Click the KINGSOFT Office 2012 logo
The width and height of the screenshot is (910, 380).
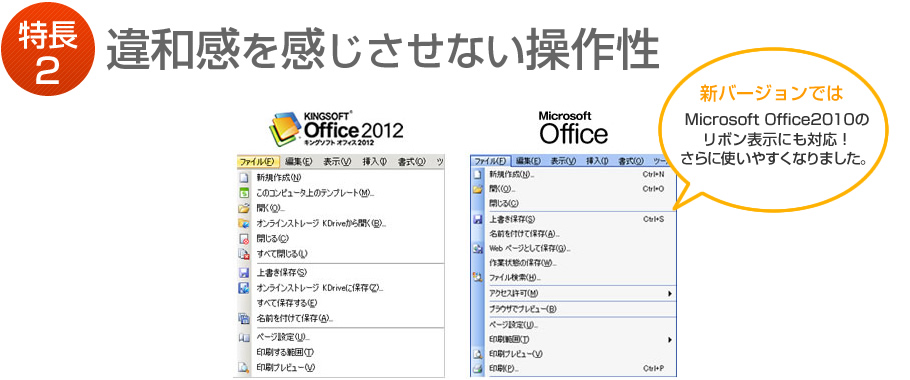(x=335, y=129)
